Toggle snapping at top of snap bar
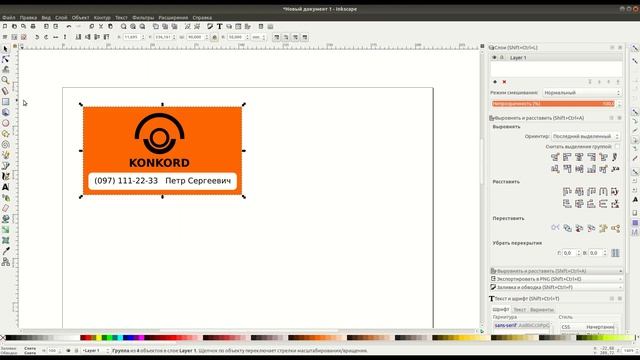Image resolution: width=640 pixels, height=360 pixels. pos(635,49)
